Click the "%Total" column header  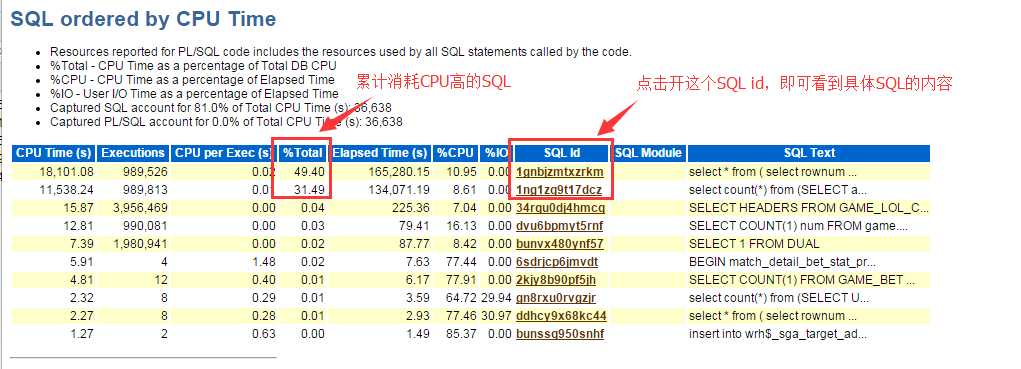pos(302,153)
